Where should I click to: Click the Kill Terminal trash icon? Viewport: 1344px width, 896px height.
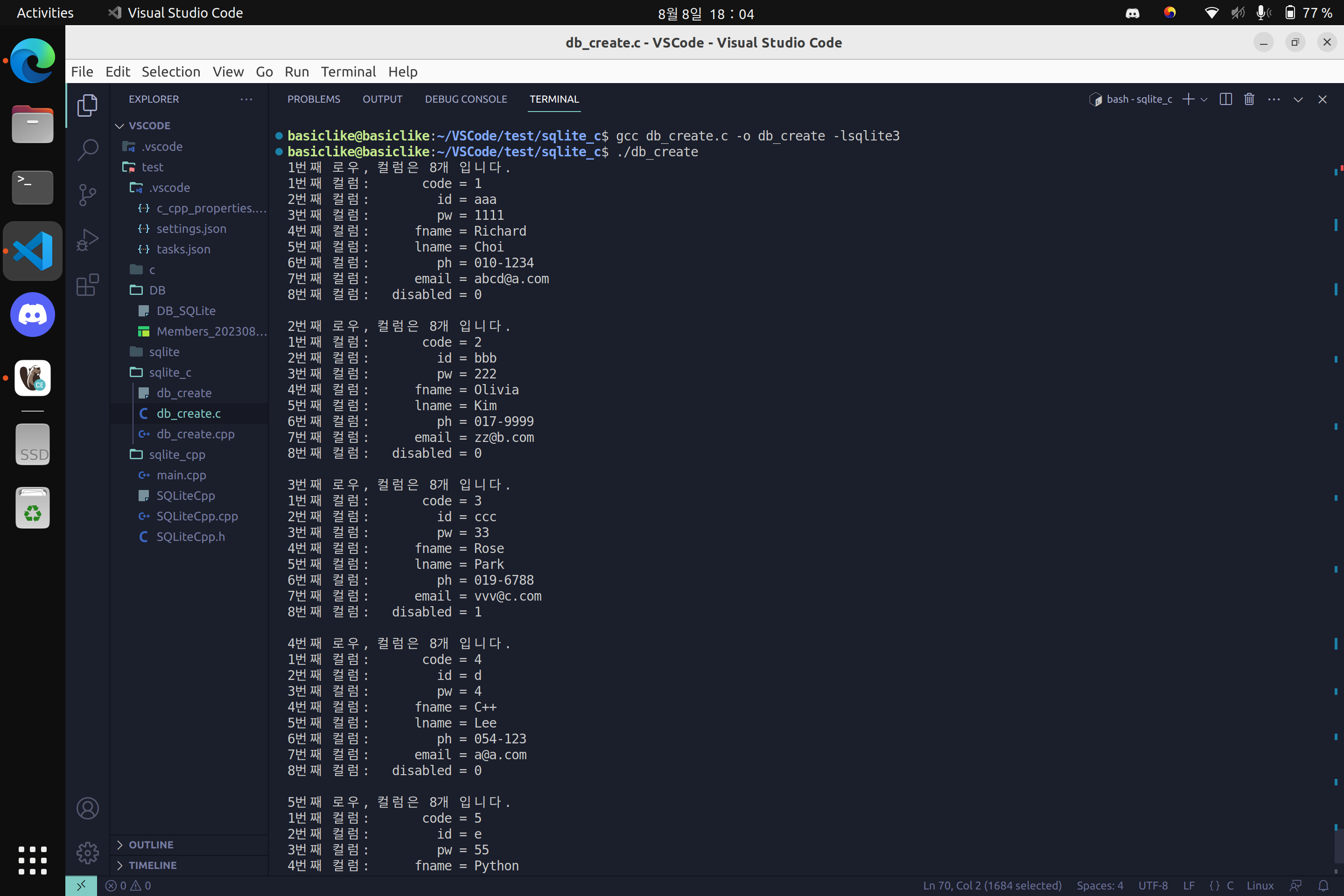1249,99
